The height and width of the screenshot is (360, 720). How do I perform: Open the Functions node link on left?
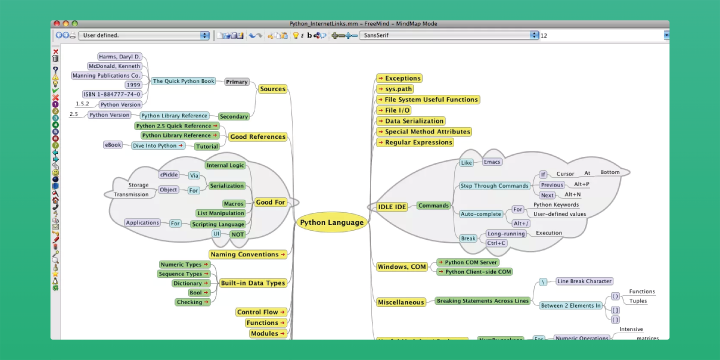tap(266, 323)
